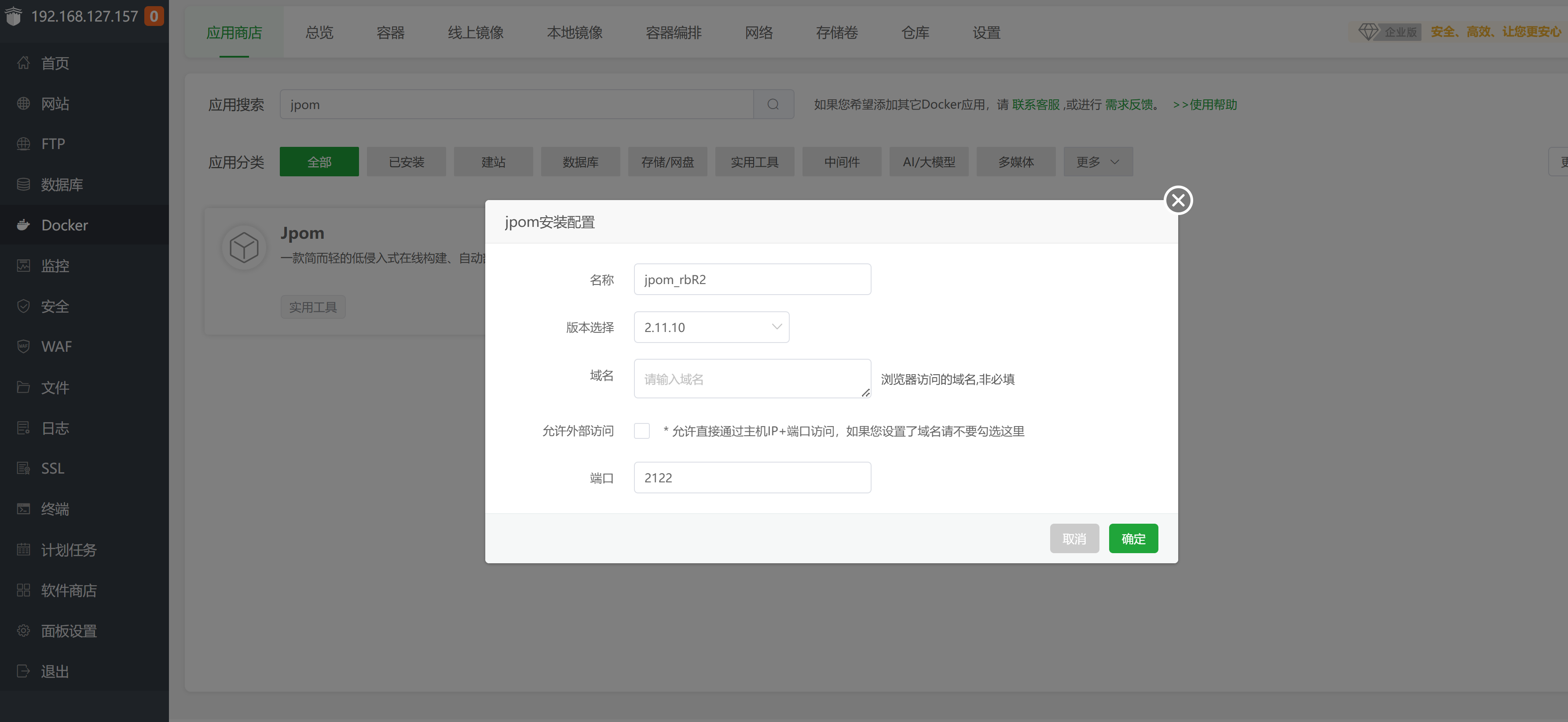
Task: Filter by the installed category
Action: coord(406,162)
